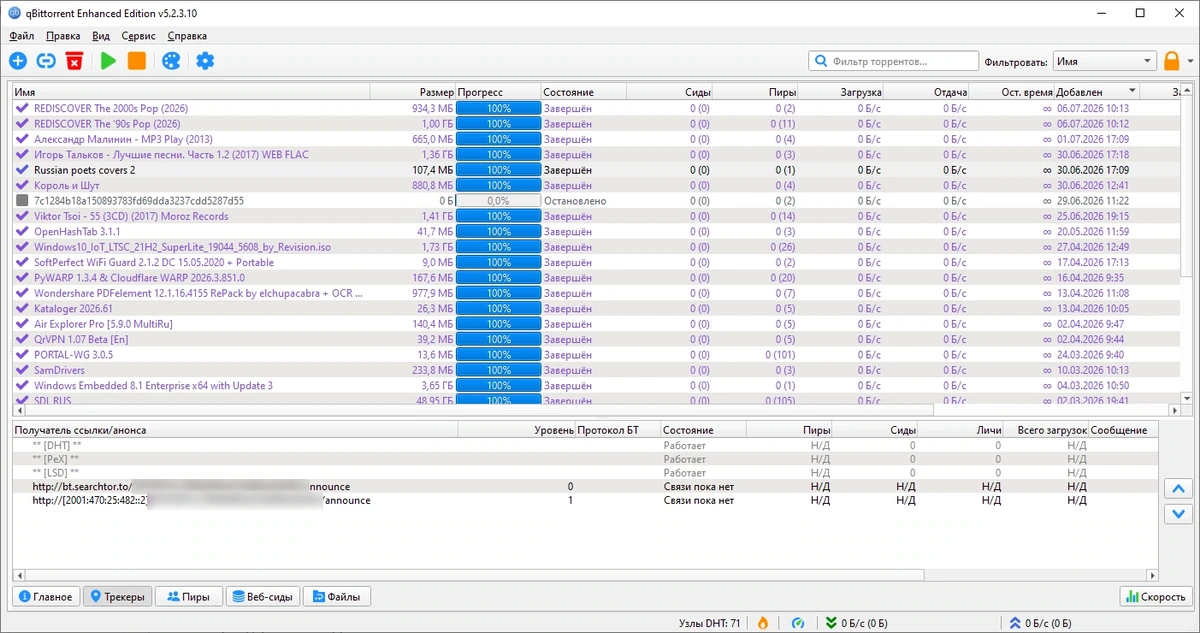Move the tracker down with the arrow button
This screenshot has width=1200, height=633.
point(1180,513)
